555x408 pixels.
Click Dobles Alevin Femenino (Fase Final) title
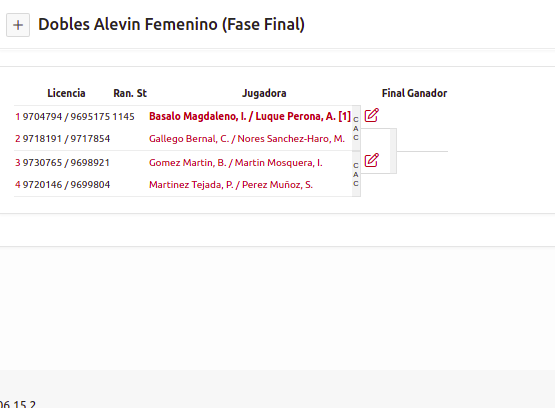[x=171, y=25]
